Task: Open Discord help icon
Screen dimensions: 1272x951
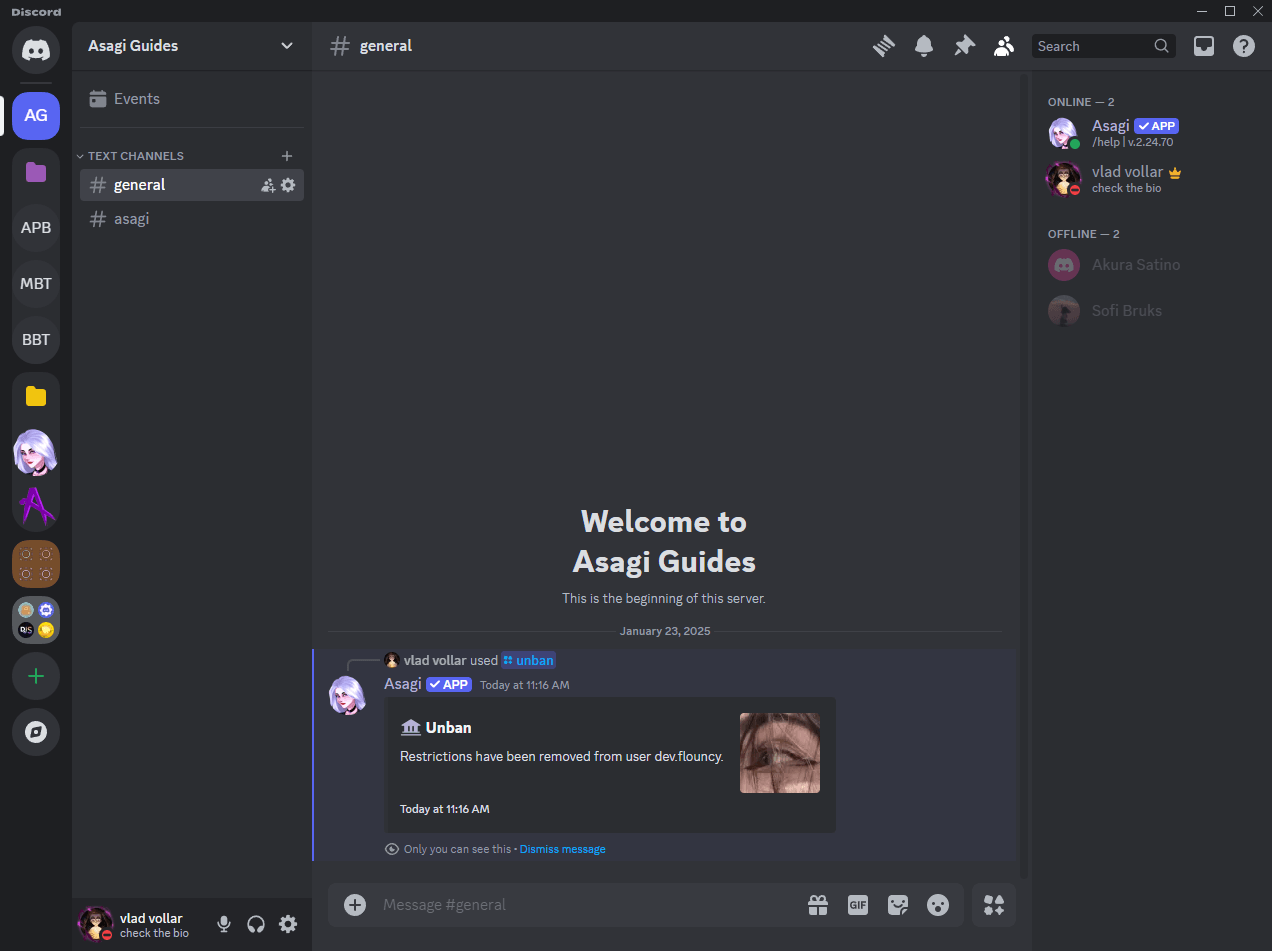Action: [1244, 46]
